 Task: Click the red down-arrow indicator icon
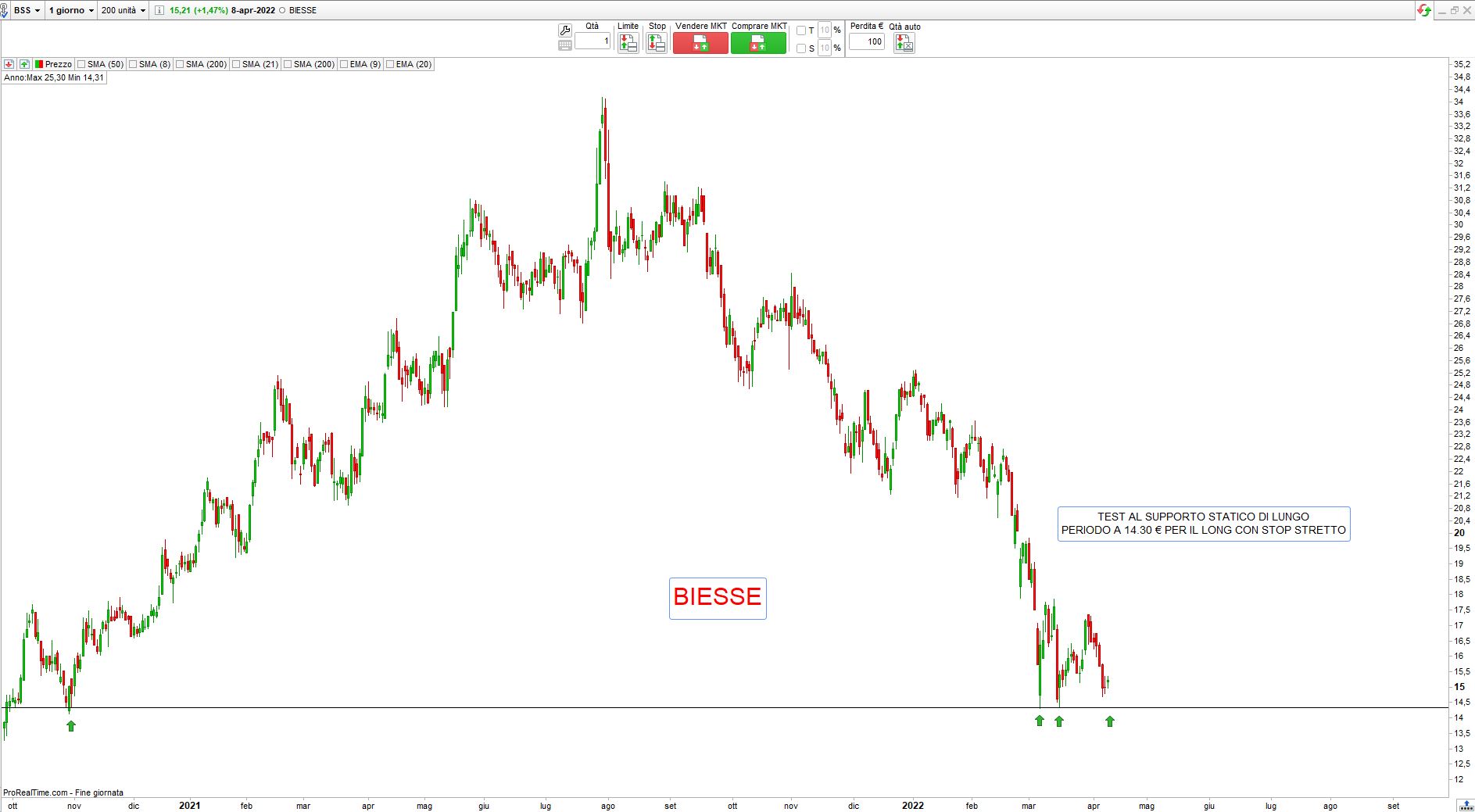click(9, 64)
